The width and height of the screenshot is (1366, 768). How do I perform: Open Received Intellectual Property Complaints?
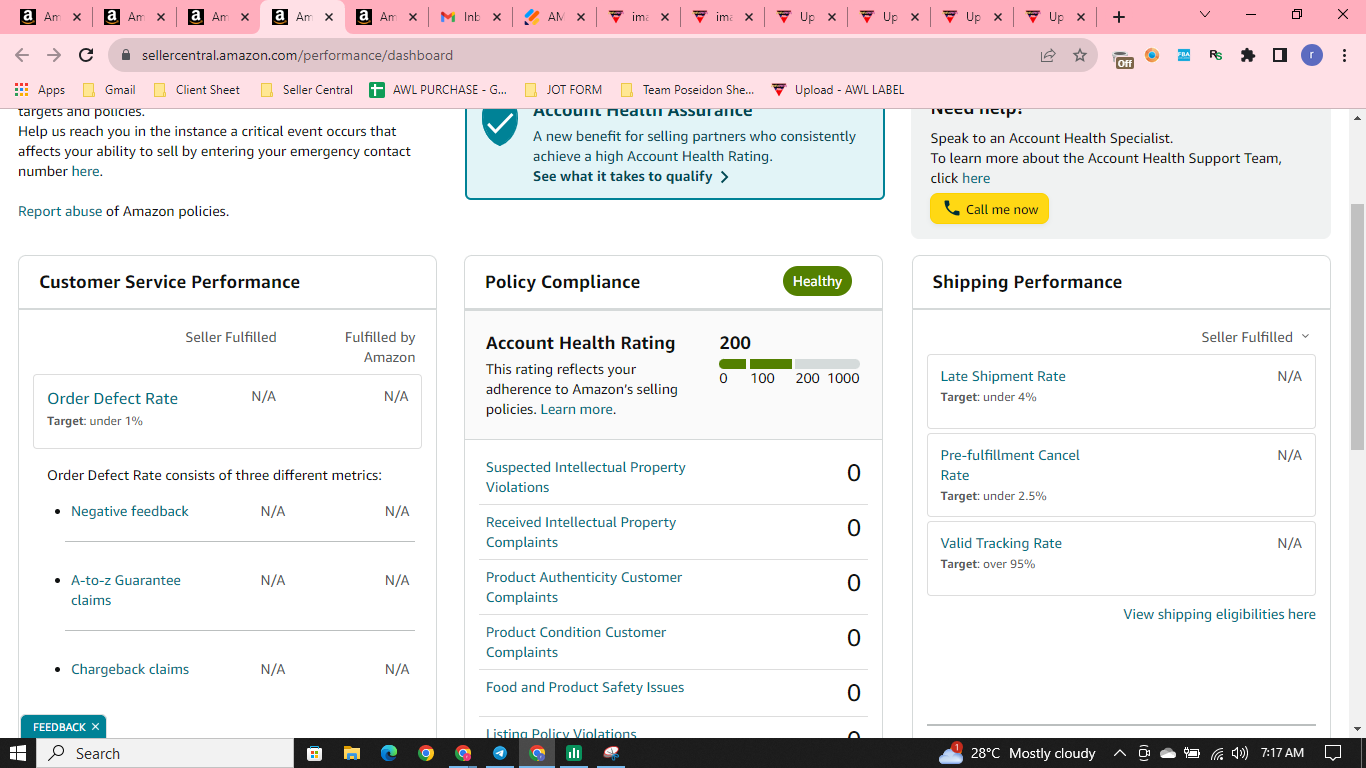coord(581,532)
